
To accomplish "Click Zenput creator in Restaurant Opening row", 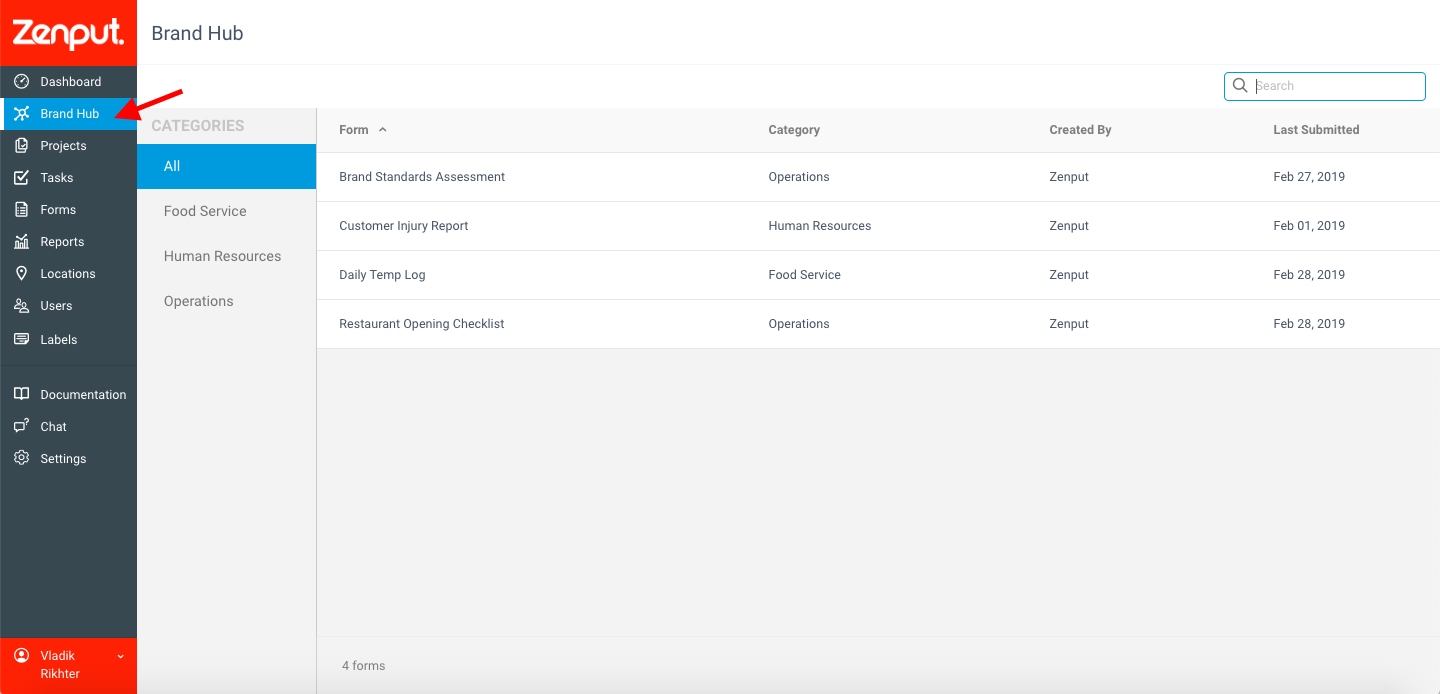I will pyautogui.click(x=1069, y=324).
